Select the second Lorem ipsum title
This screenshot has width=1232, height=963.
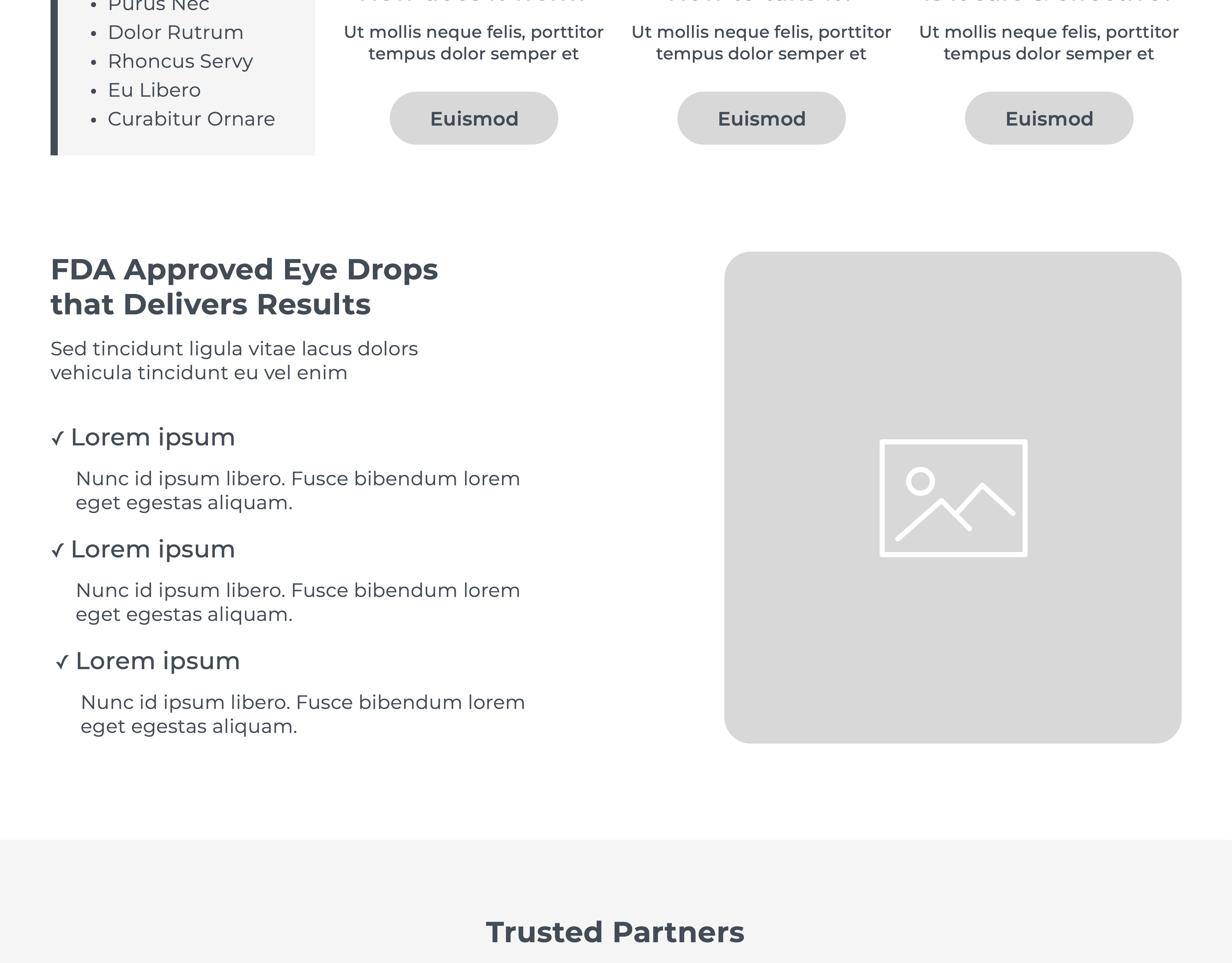point(153,549)
